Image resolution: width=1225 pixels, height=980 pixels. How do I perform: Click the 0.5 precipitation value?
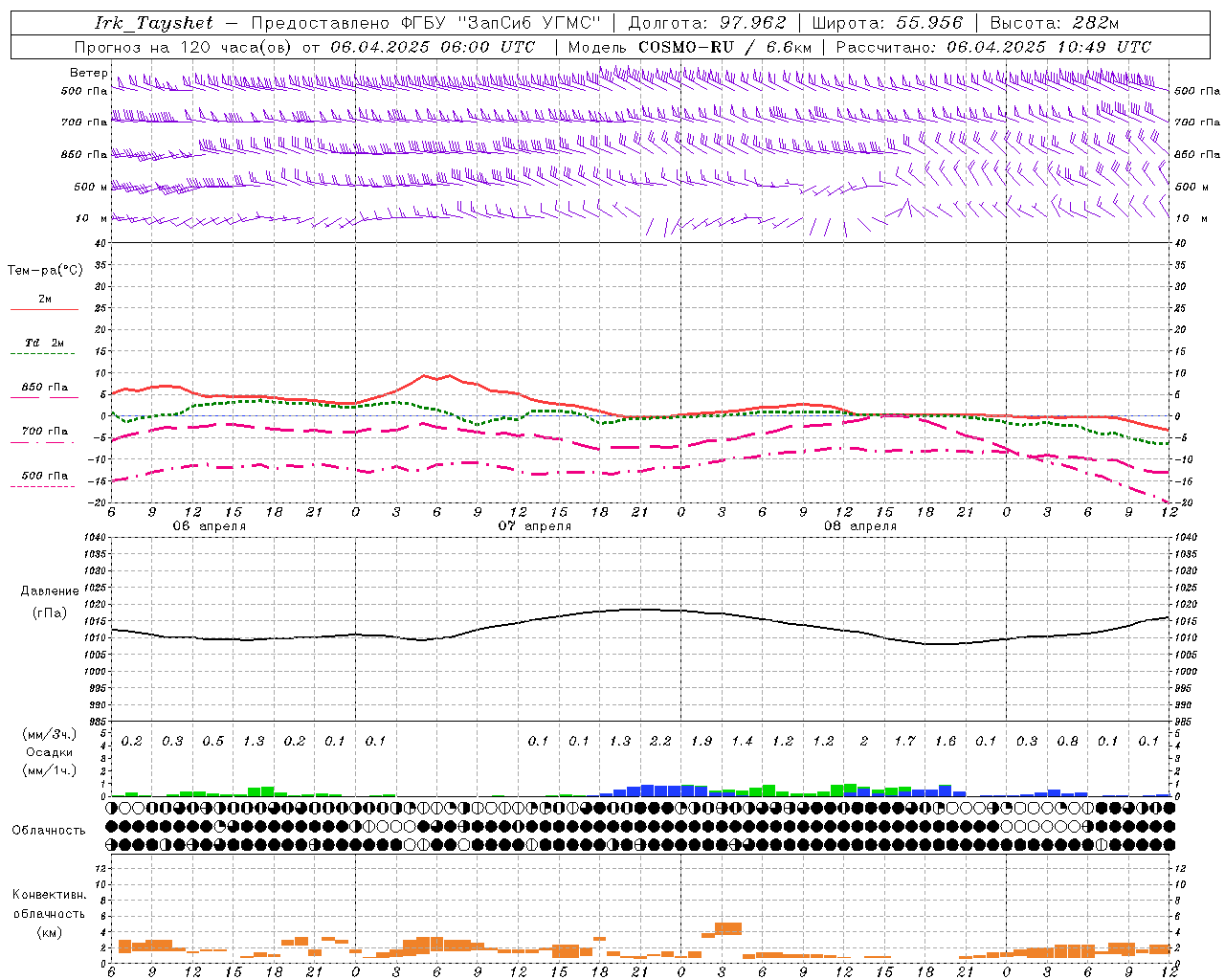click(213, 741)
